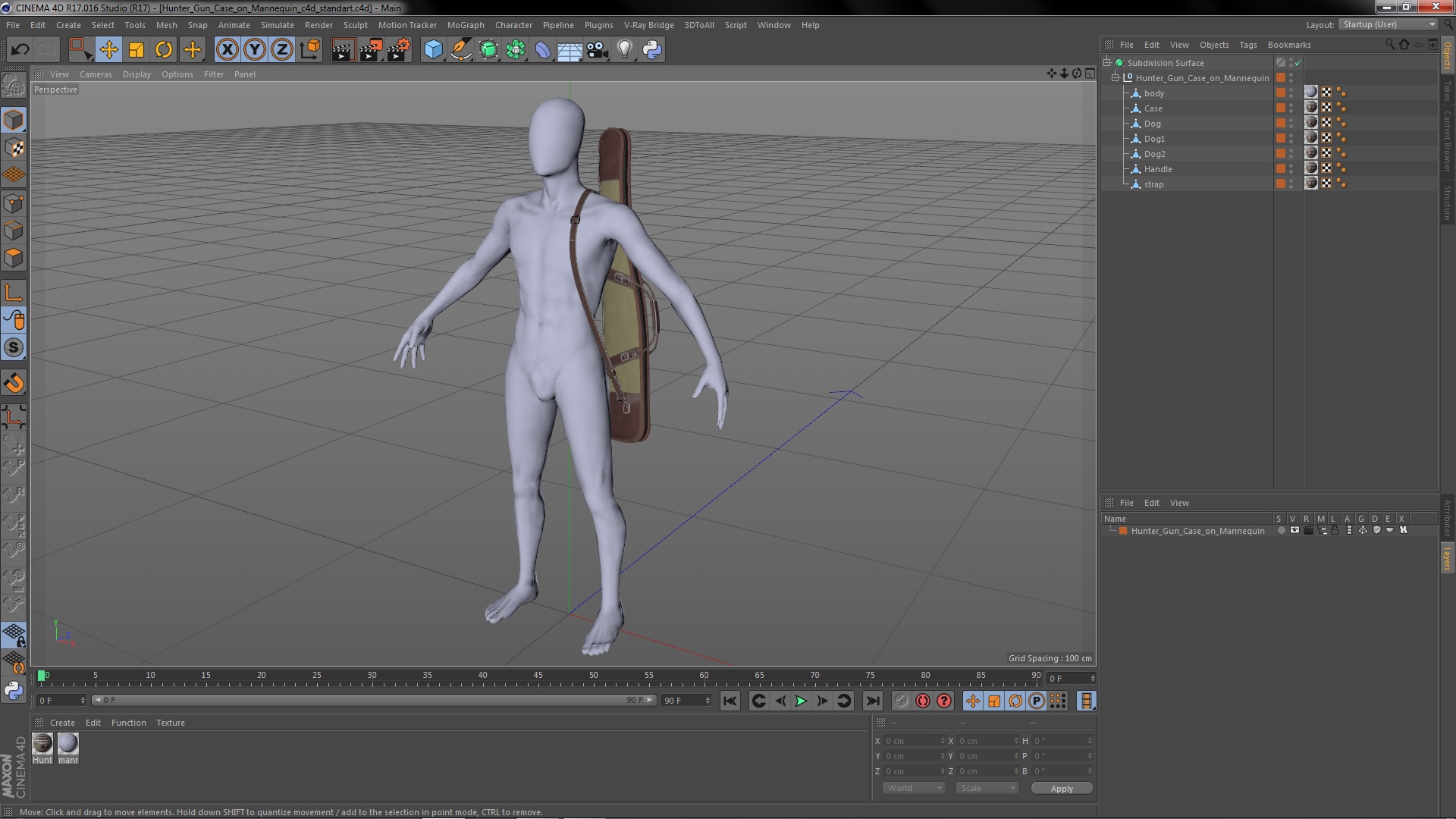1456x819 pixels.
Task: Enable Texture mode checker icon
Action: tap(14, 148)
